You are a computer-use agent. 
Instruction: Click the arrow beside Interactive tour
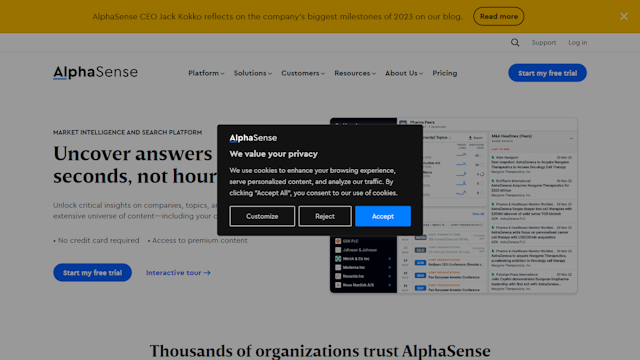(x=207, y=273)
